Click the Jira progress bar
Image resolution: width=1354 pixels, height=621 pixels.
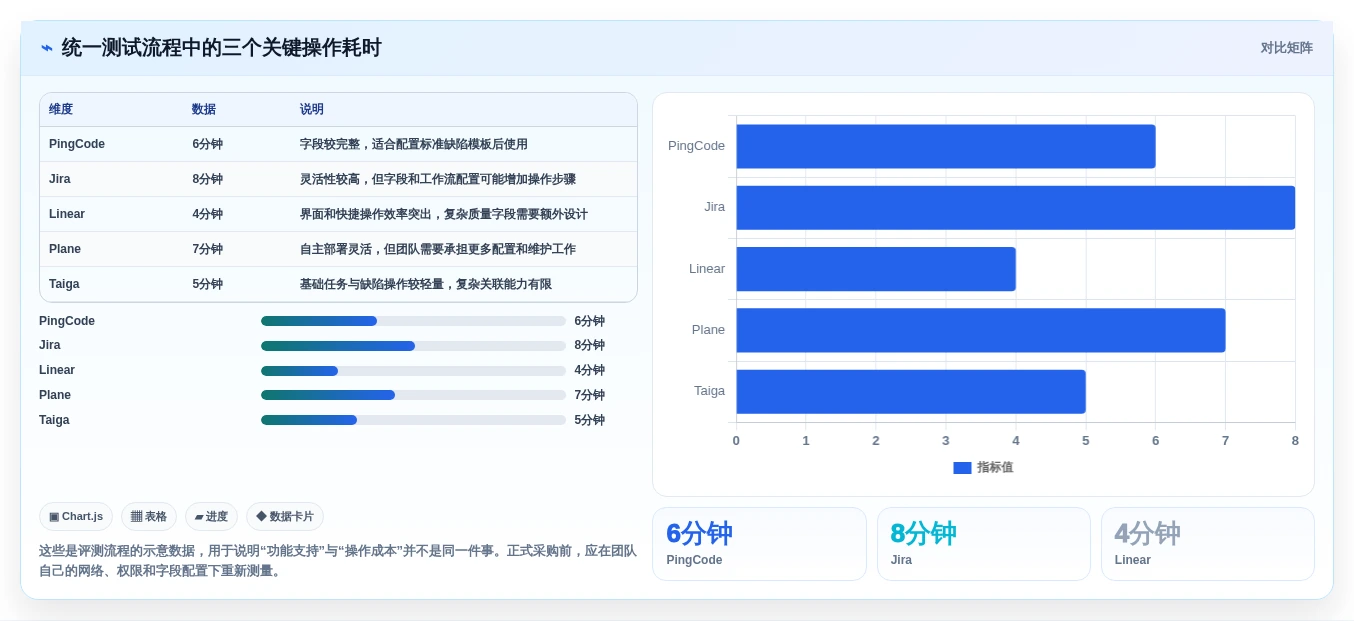(413, 346)
